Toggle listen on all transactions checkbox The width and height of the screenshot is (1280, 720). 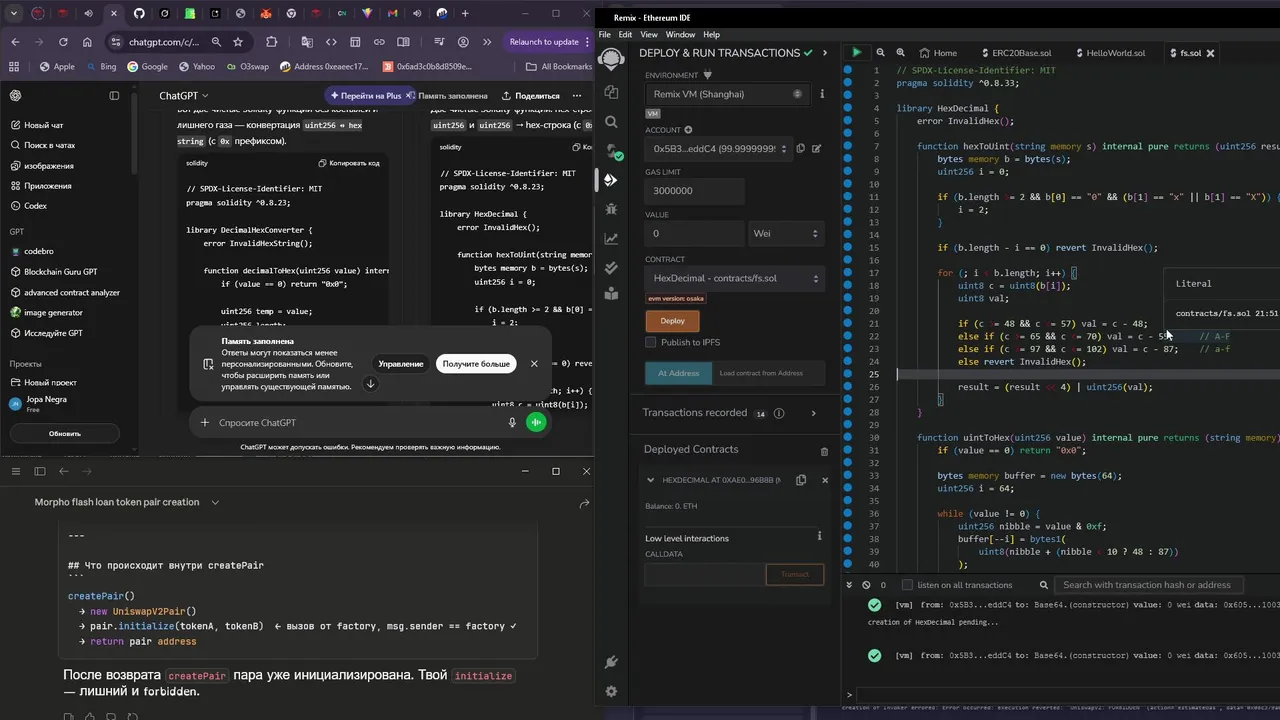click(x=907, y=585)
